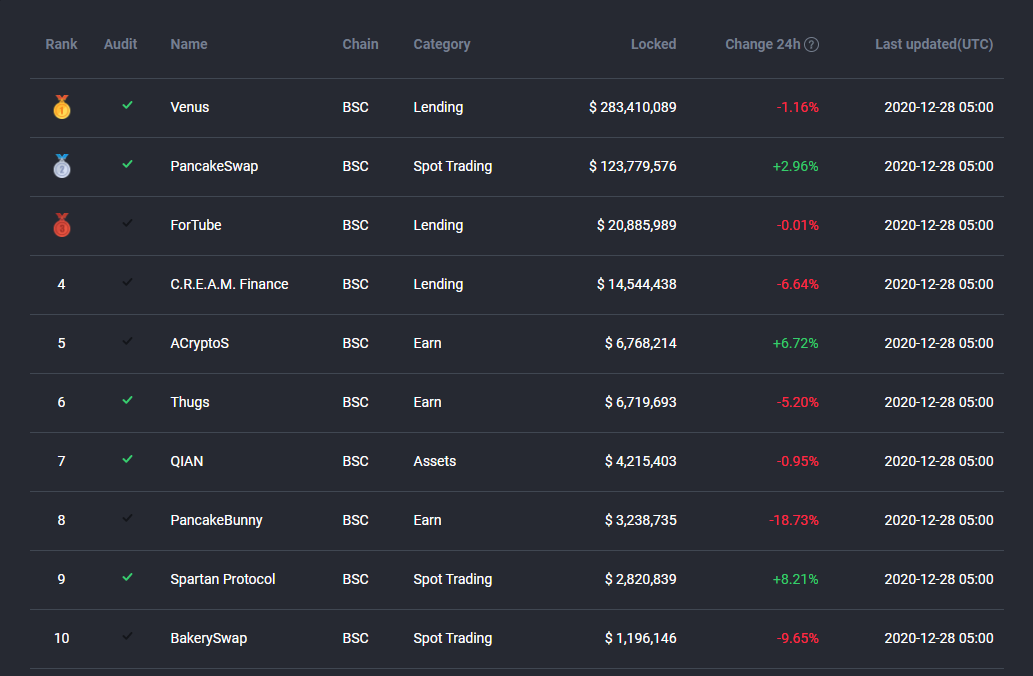Click the silver medal icon for PancakeSwap

62,166
